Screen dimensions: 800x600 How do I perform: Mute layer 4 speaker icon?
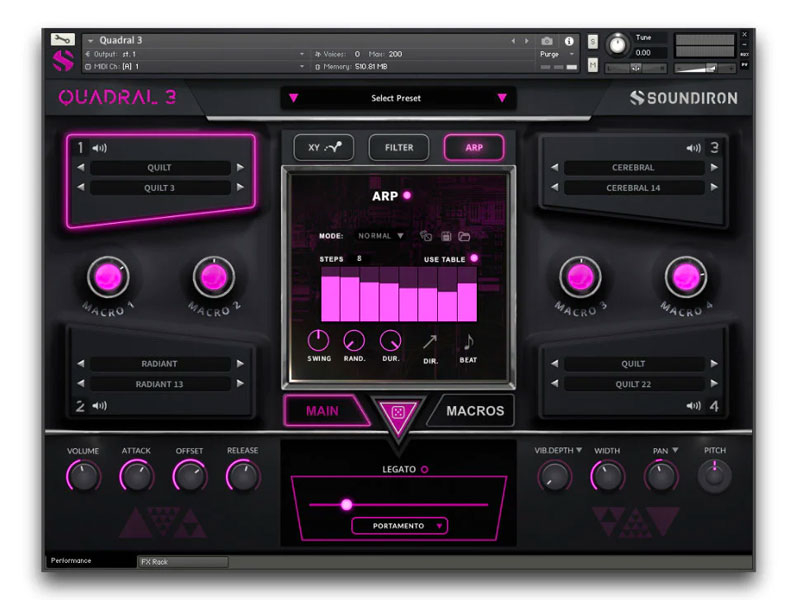[x=693, y=406]
